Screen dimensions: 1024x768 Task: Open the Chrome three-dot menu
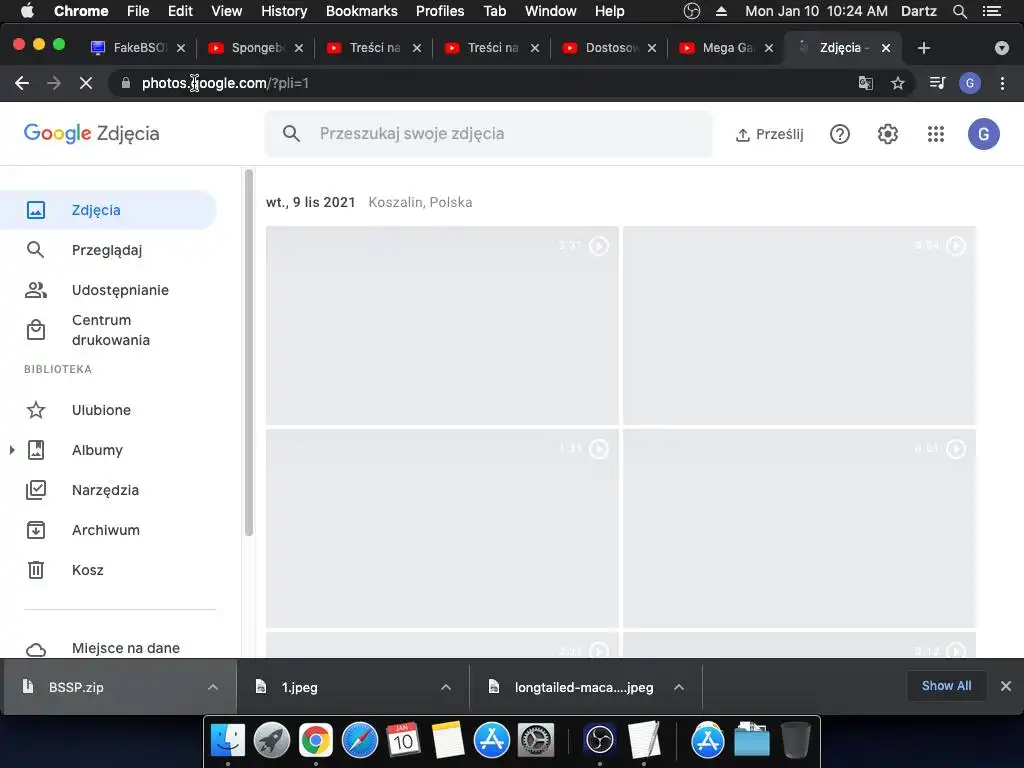coord(1002,83)
